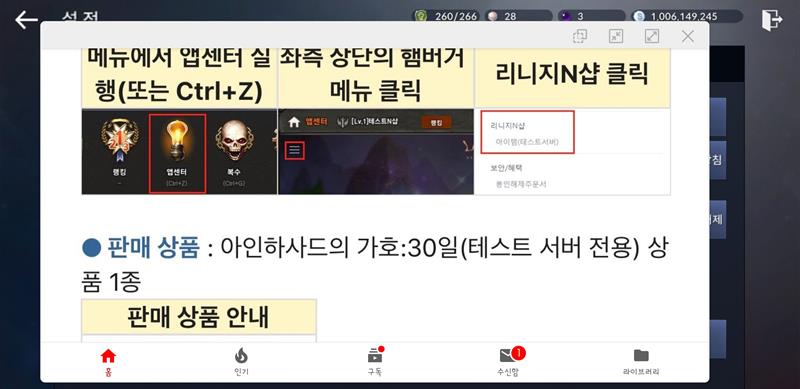This screenshot has height=389, width=800.
Task: Open the 라이브러리 folder tab
Action: point(641,362)
